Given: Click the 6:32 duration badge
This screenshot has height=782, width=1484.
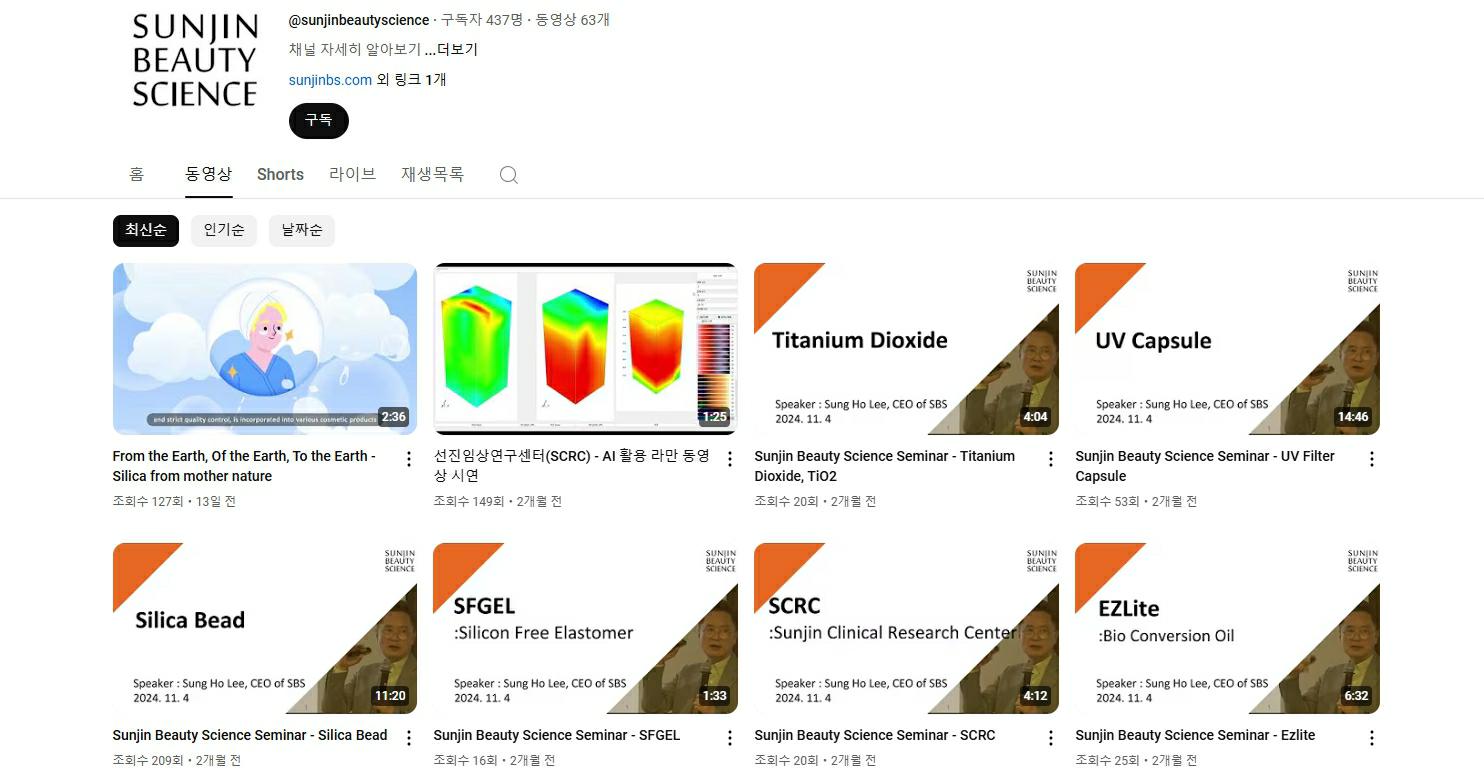Looking at the screenshot, I should (1356, 696).
